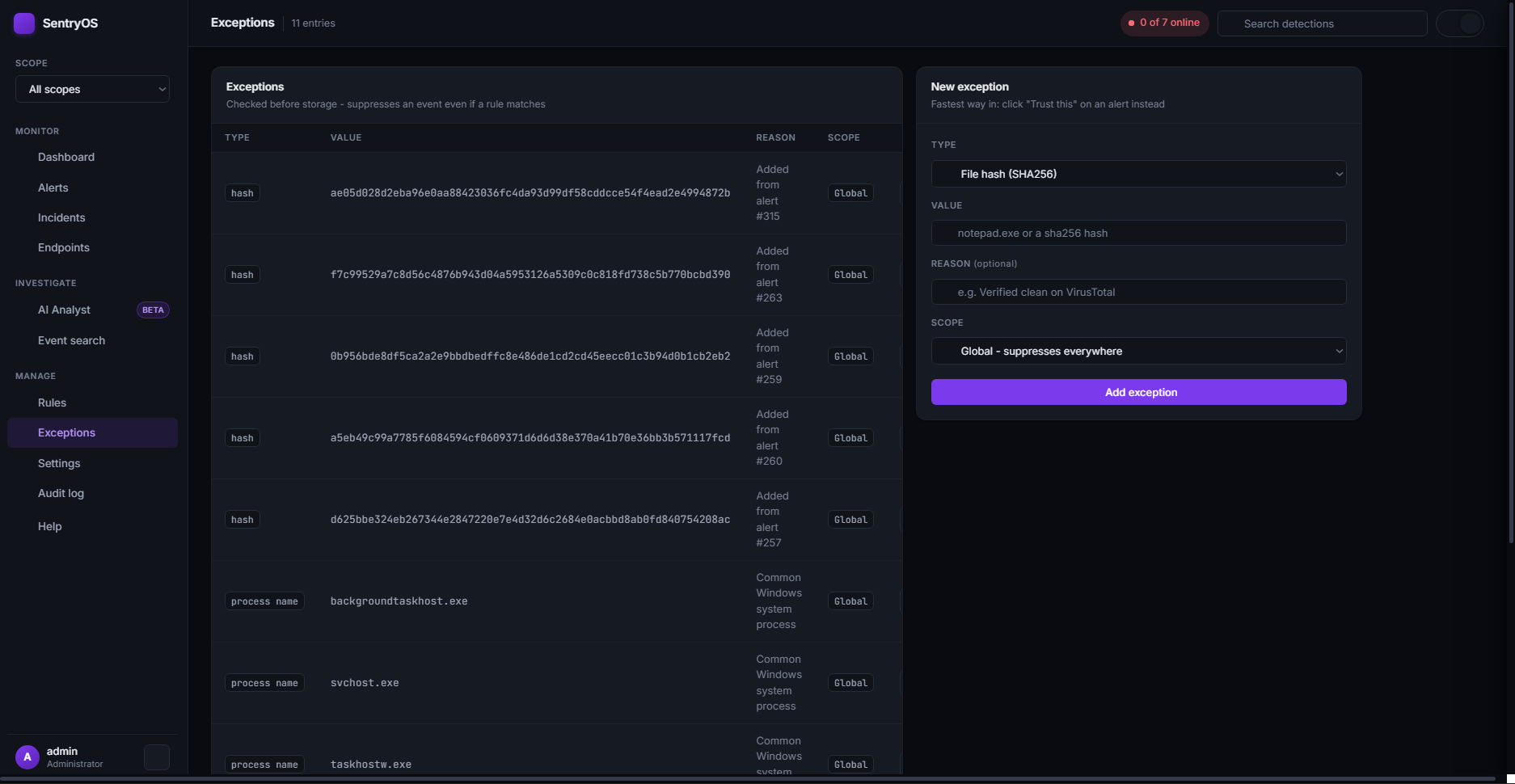The width and height of the screenshot is (1515, 784).
Task: Click the svchost.exe value
Action: point(365,683)
